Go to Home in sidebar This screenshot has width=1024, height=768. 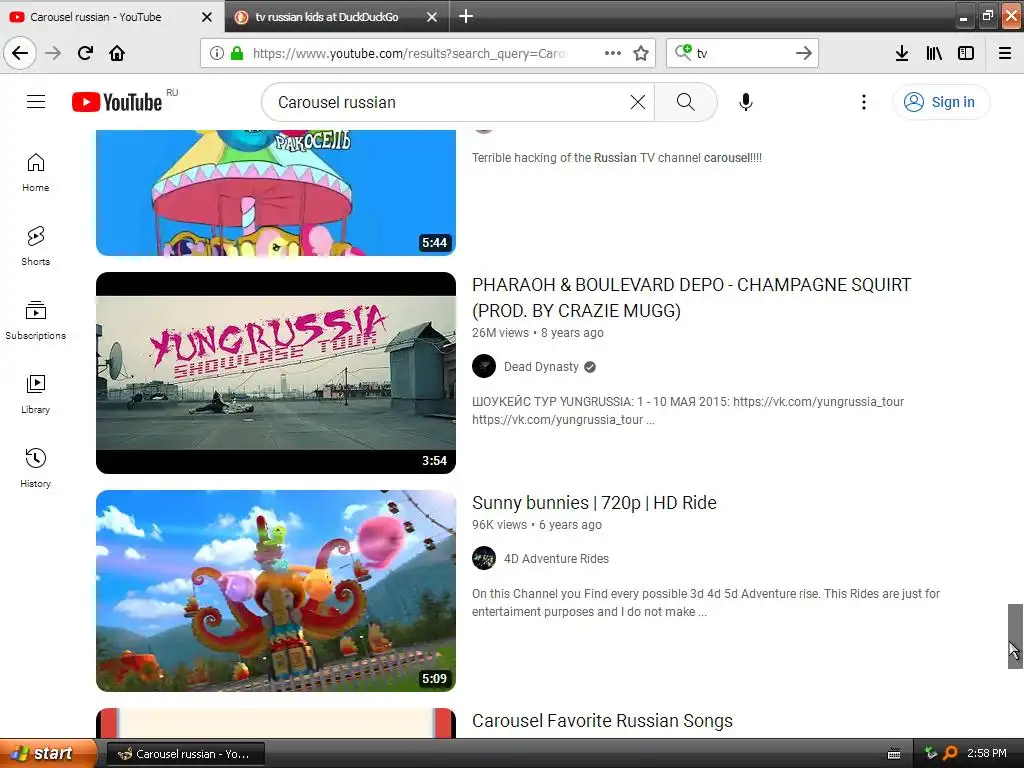click(x=35, y=172)
